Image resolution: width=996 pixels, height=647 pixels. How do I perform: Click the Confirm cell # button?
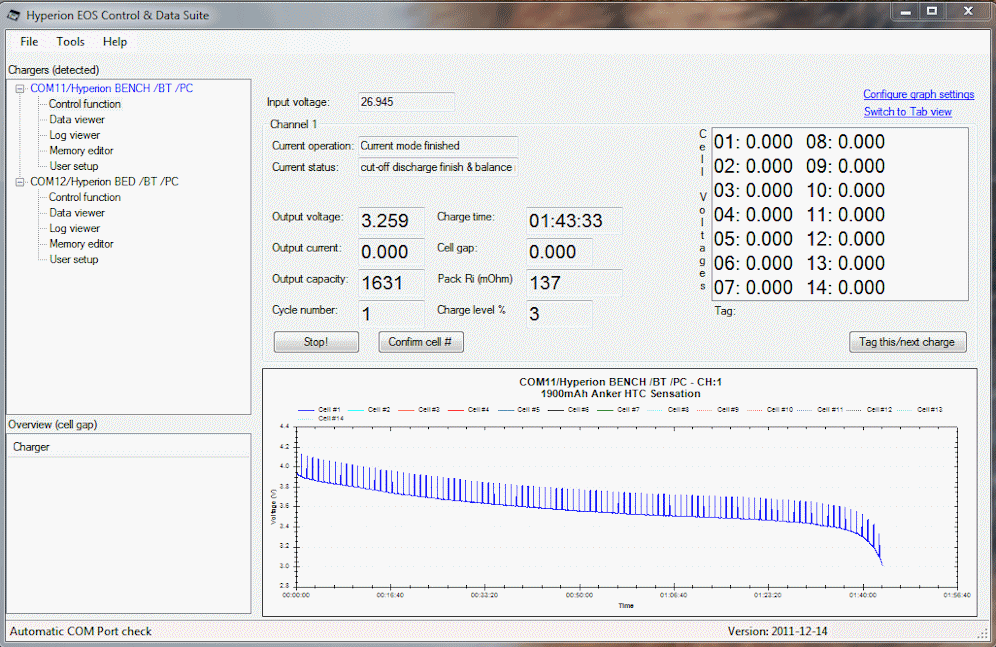tap(420, 342)
